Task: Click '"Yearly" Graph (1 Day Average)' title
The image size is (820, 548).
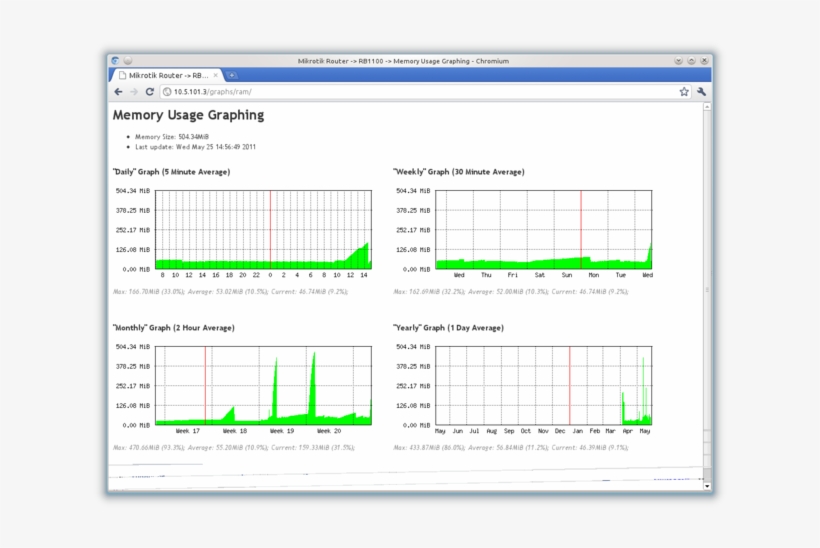Action: click(x=448, y=328)
